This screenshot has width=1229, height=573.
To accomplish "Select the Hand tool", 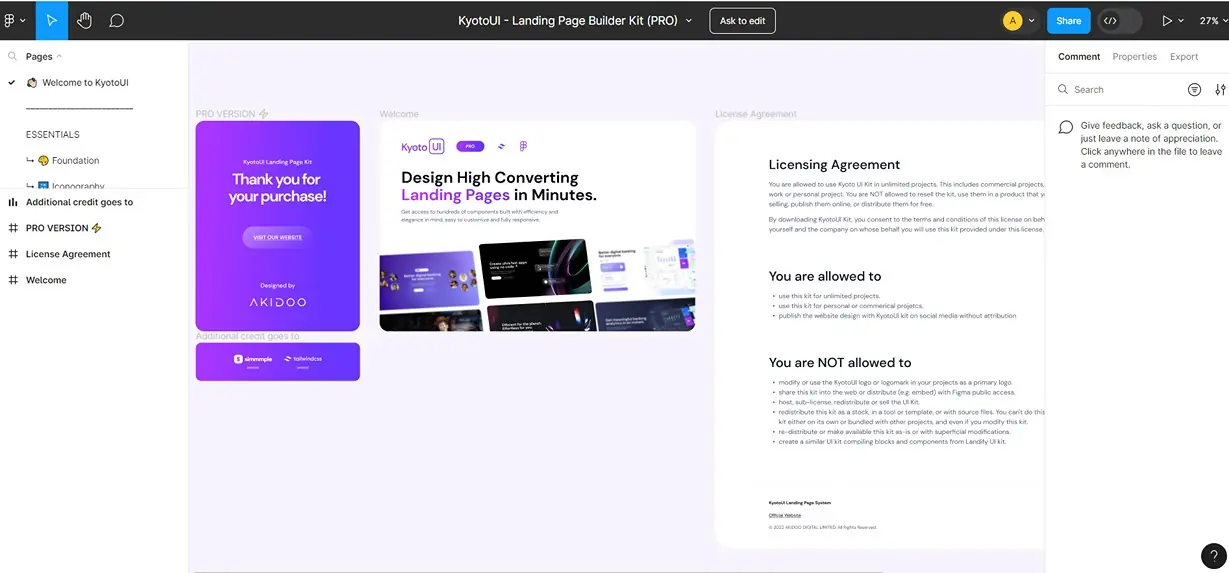I will tap(85, 20).
